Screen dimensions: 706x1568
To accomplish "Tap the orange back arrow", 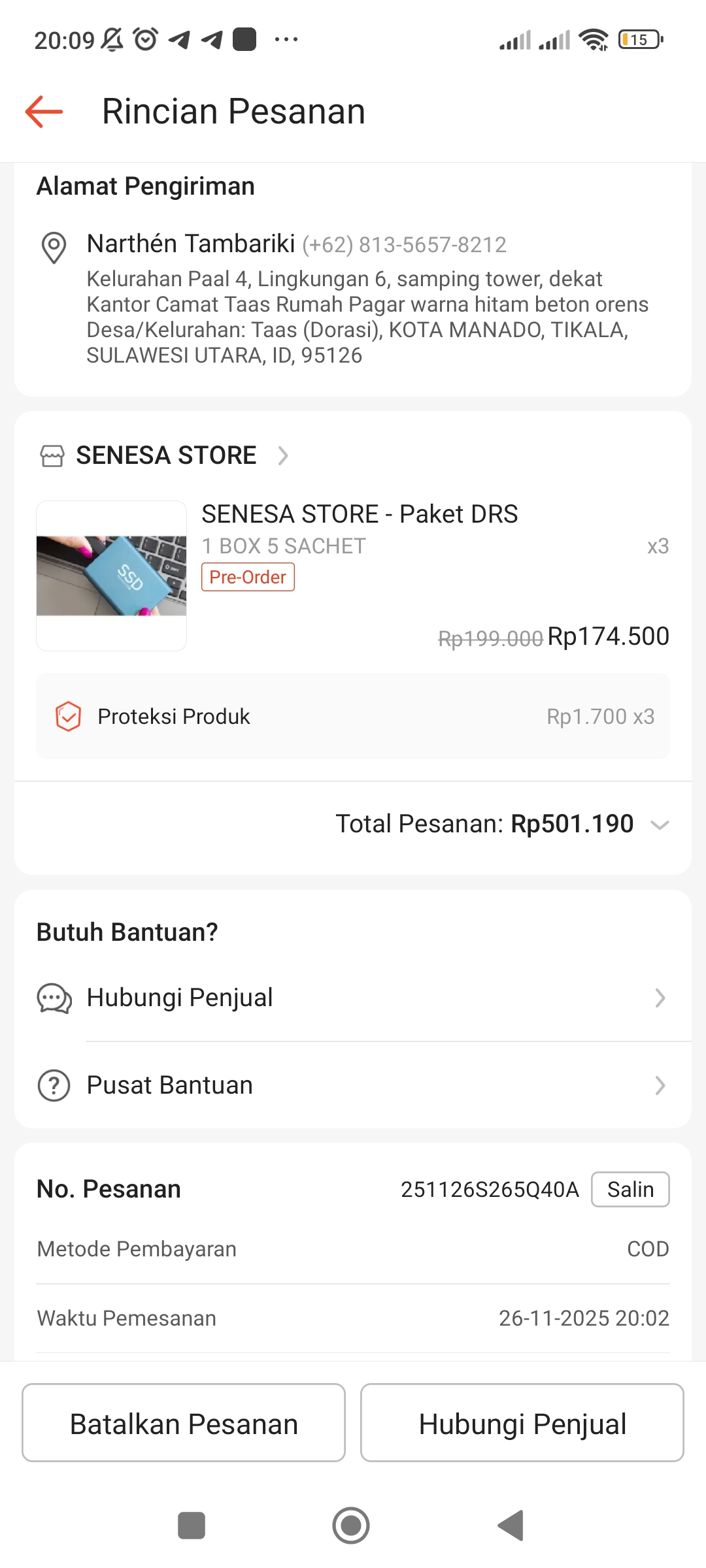I will coord(44,112).
